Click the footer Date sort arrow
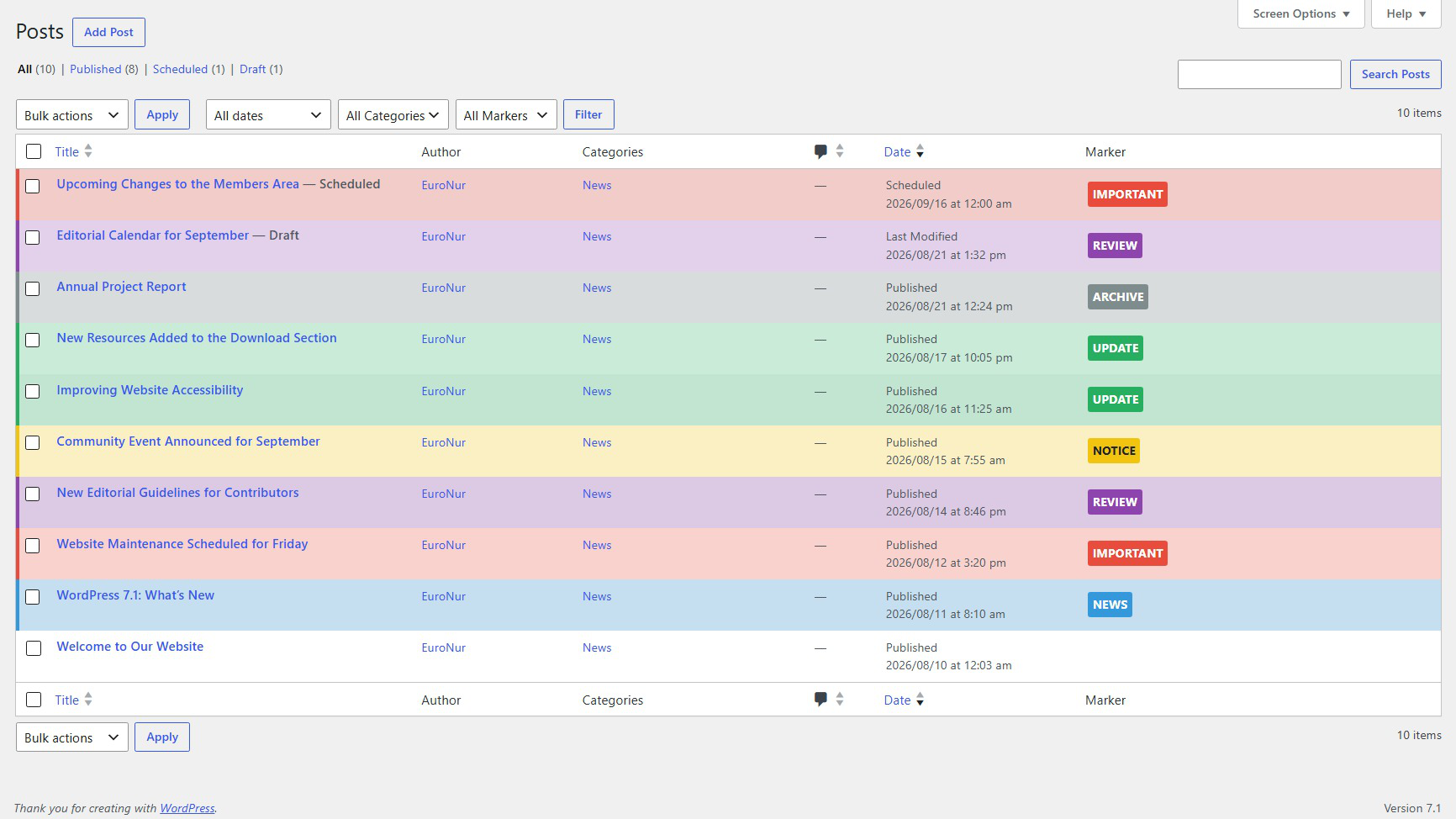 920,700
